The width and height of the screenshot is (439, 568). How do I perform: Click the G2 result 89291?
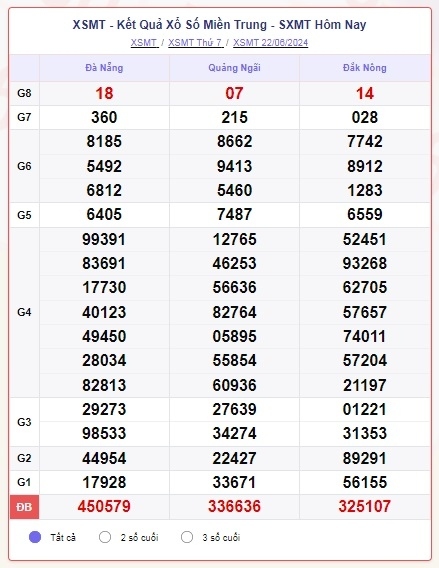365,458
